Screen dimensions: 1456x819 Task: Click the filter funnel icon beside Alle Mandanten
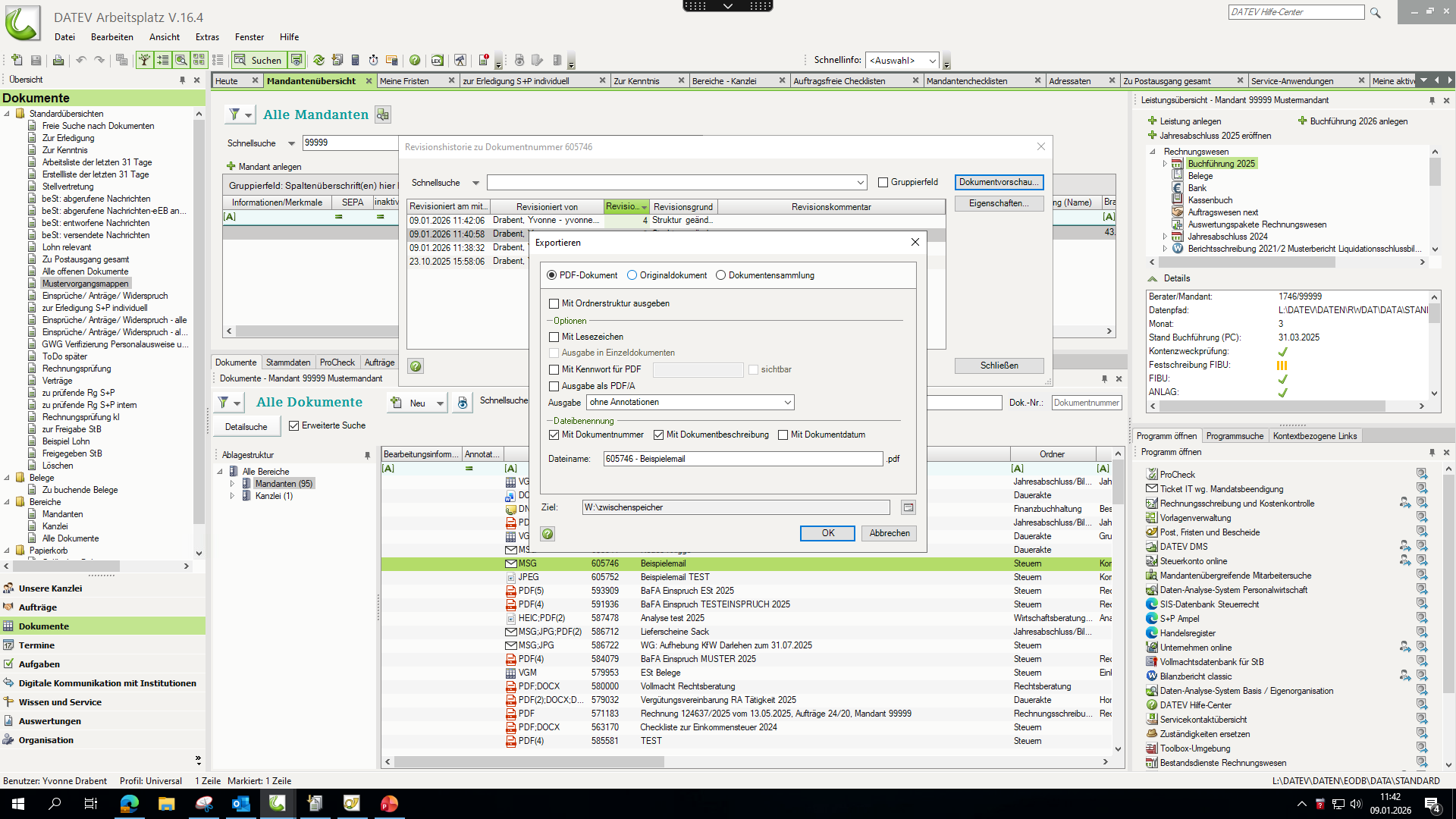[x=235, y=115]
